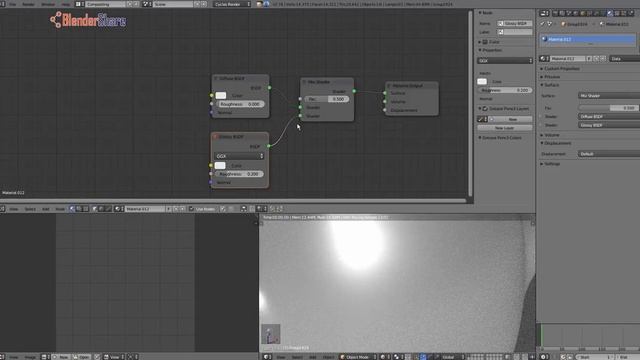Click the material name field Material.012 in properties
Screen dimensions: 640x360
(568, 59)
